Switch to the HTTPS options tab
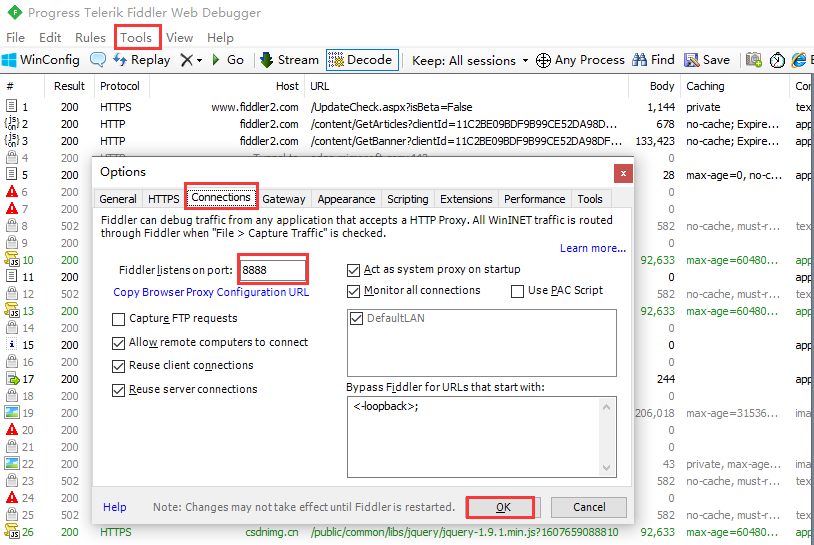Image resolution: width=814 pixels, height=545 pixels. point(164,199)
